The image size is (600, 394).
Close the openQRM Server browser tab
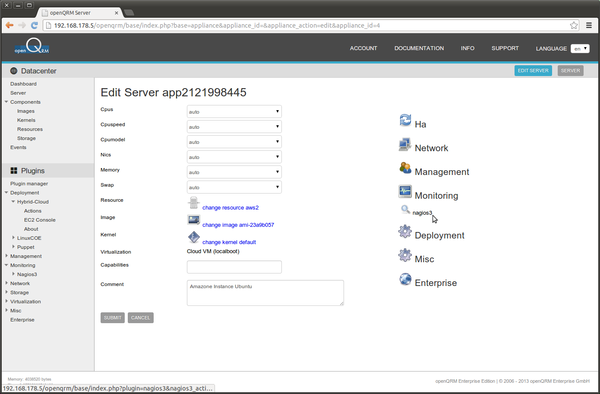point(116,13)
